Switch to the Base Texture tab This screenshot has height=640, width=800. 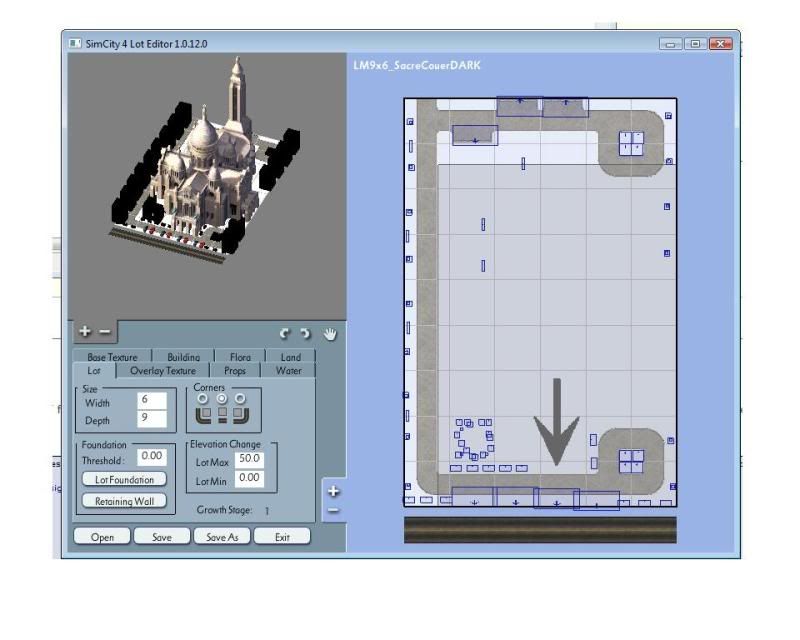(x=112, y=356)
